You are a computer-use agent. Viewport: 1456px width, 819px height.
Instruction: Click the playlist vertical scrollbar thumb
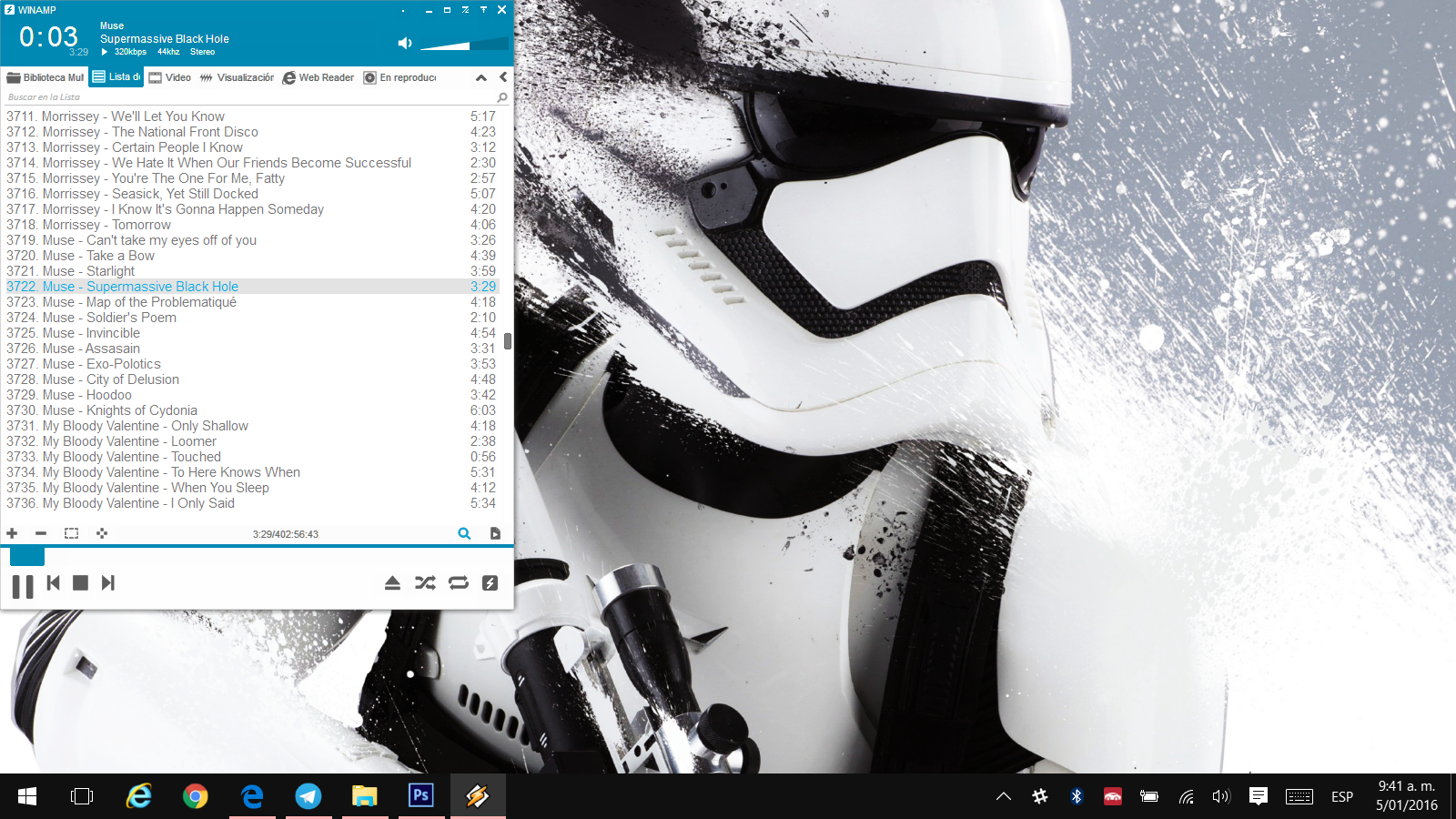coord(508,341)
